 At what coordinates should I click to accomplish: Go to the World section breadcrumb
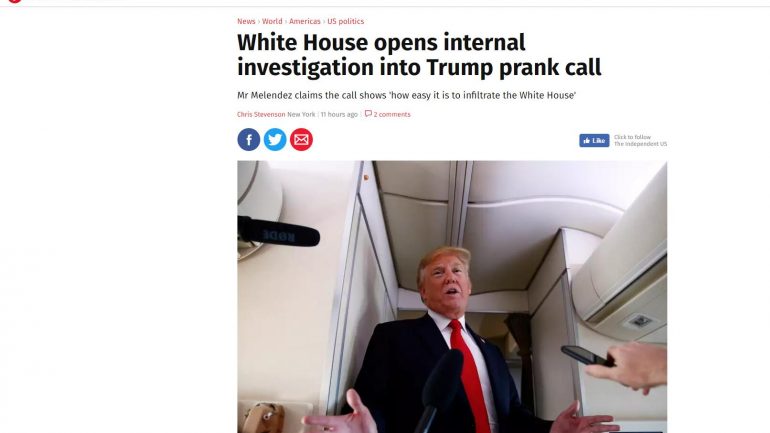click(x=272, y=22)
